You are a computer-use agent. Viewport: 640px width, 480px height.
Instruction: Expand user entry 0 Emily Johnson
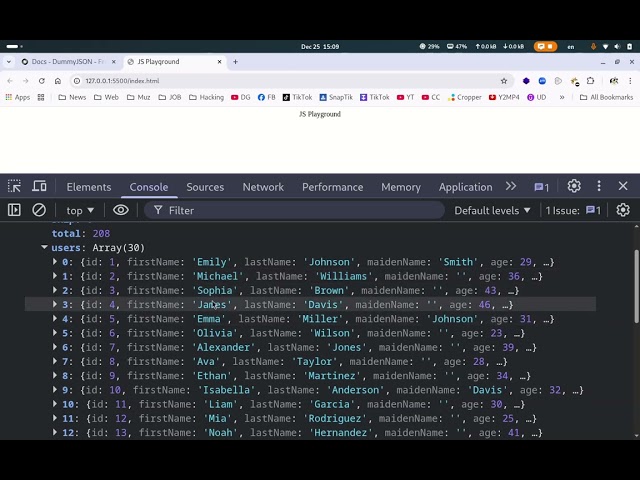tap(55, 262)
